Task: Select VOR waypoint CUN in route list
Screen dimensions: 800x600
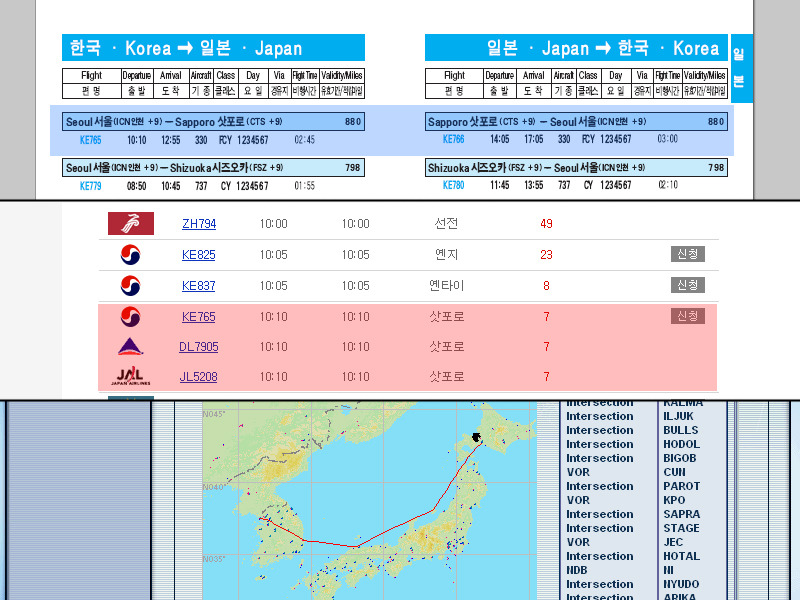Action: tap(674, 472)
